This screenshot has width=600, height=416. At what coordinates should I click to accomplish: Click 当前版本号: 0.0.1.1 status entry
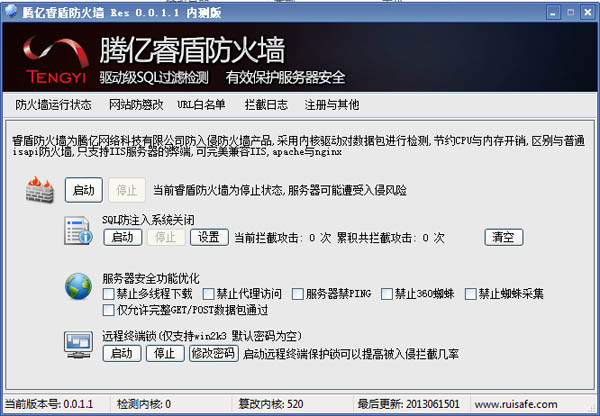(x=49, y=404)
